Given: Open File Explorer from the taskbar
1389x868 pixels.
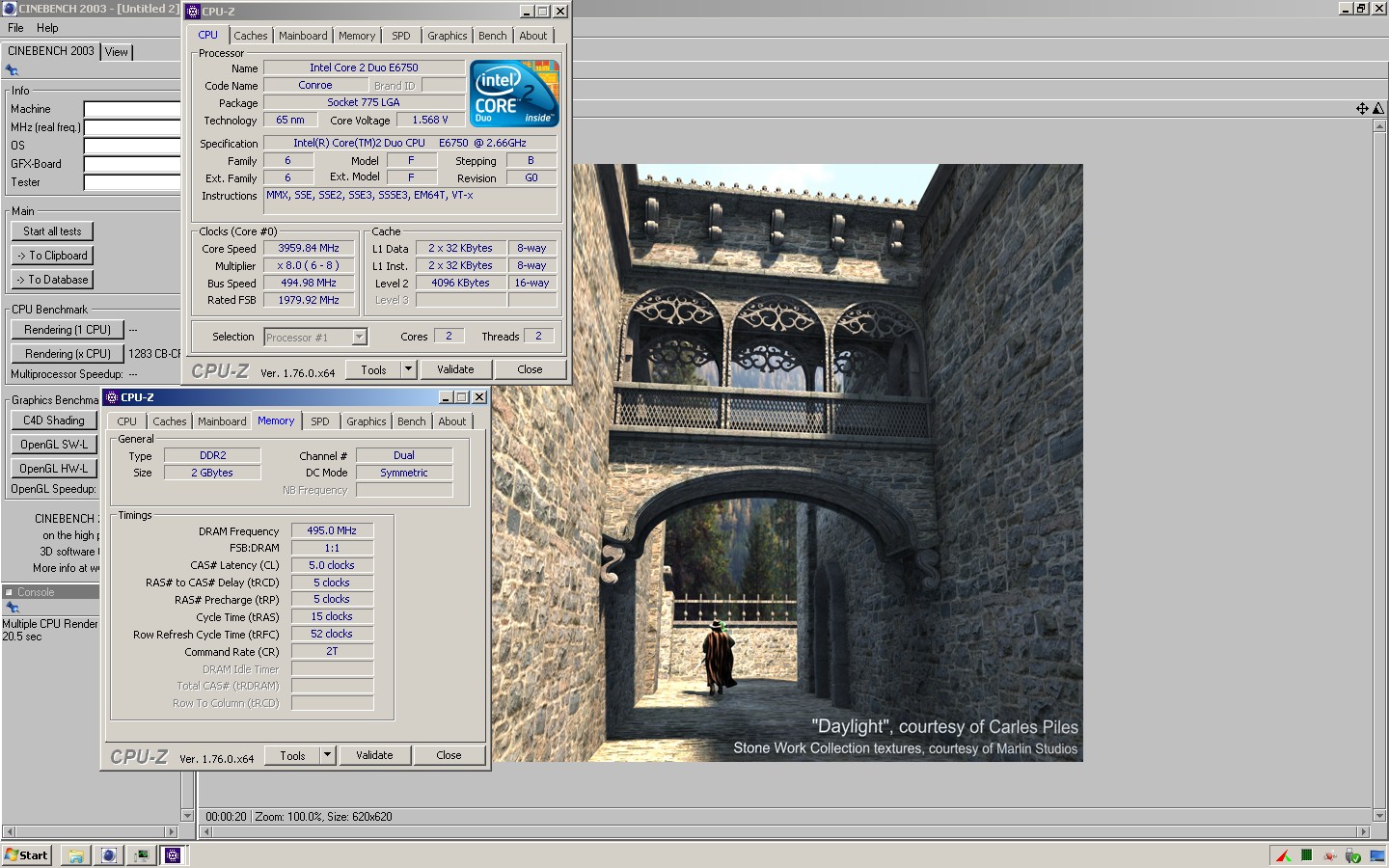Looking at the screenshot, I should coord(76,855).
